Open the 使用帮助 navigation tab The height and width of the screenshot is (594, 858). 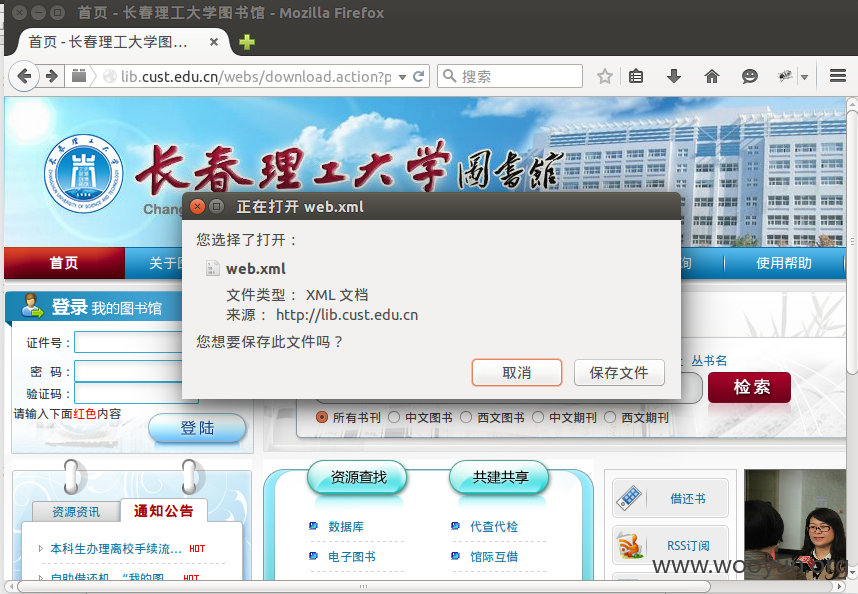point(784,263)
